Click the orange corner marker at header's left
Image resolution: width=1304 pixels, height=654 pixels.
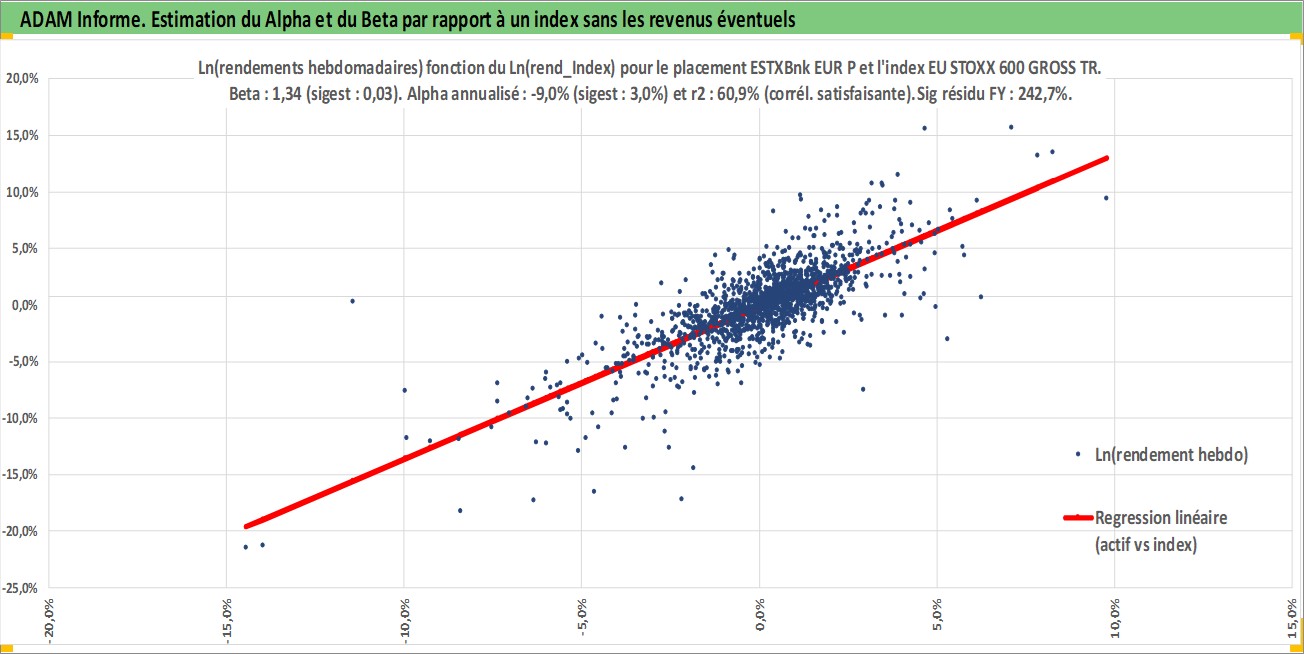7,36
